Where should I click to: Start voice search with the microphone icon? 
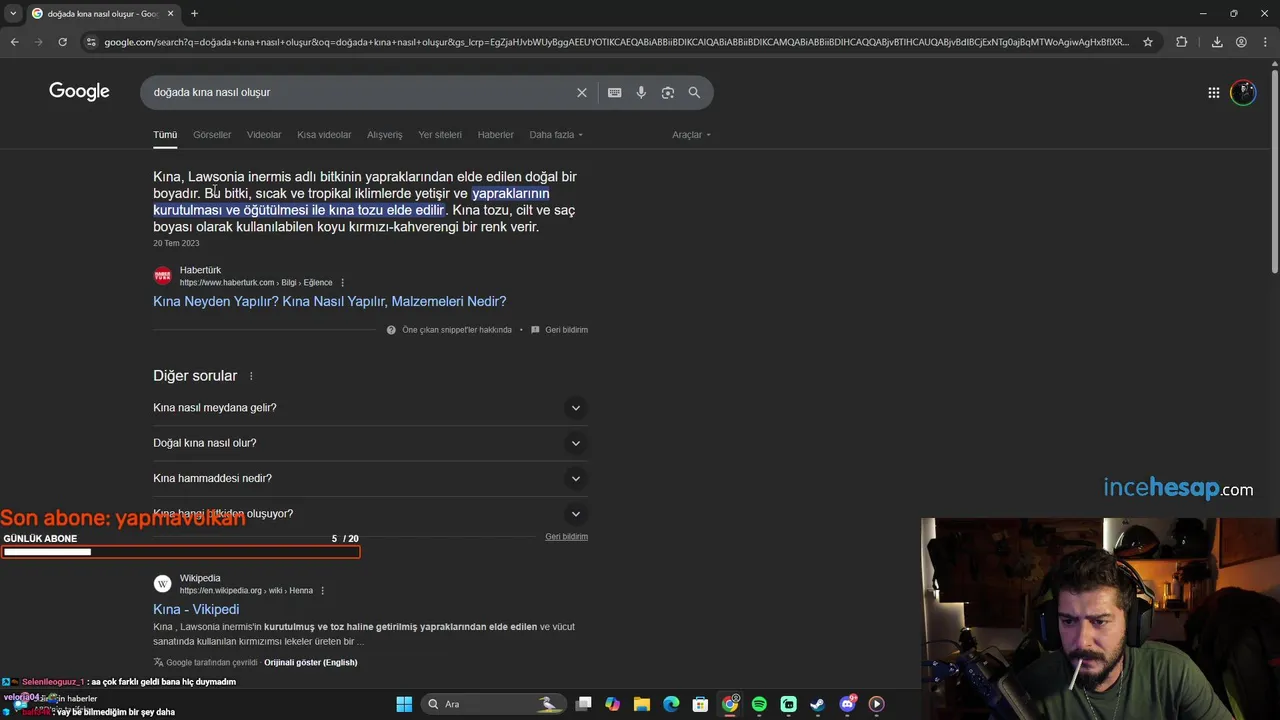(x=641, y=92)
